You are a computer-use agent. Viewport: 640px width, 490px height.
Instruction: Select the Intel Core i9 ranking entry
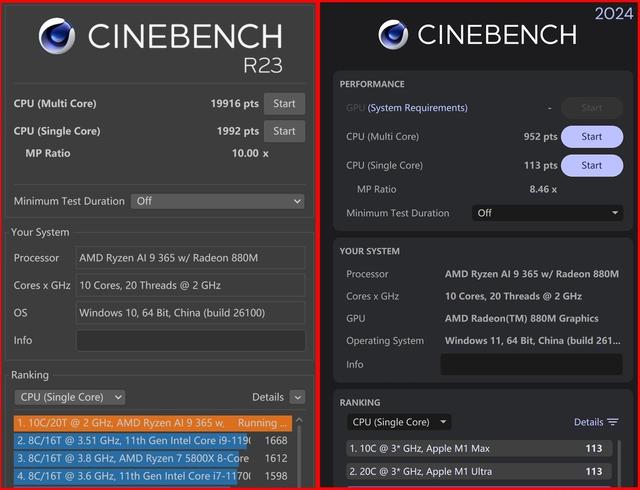[151, 441]
